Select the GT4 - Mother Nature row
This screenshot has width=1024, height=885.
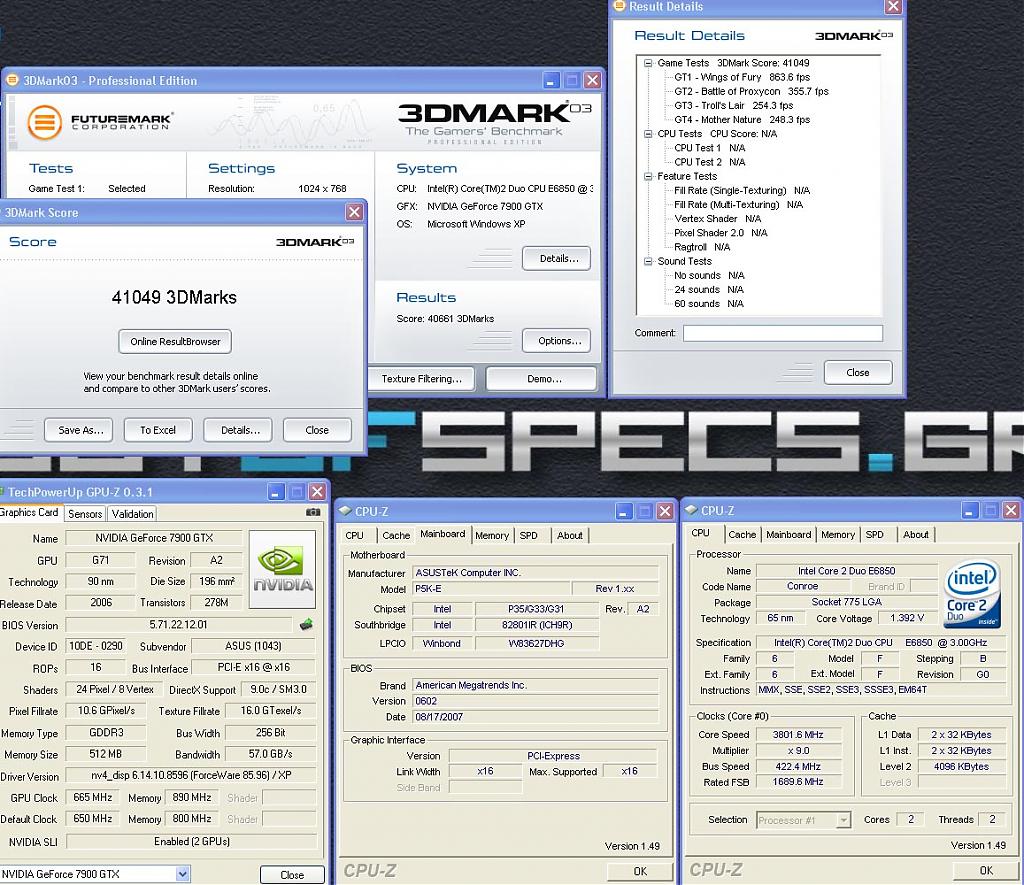point(742,120)
